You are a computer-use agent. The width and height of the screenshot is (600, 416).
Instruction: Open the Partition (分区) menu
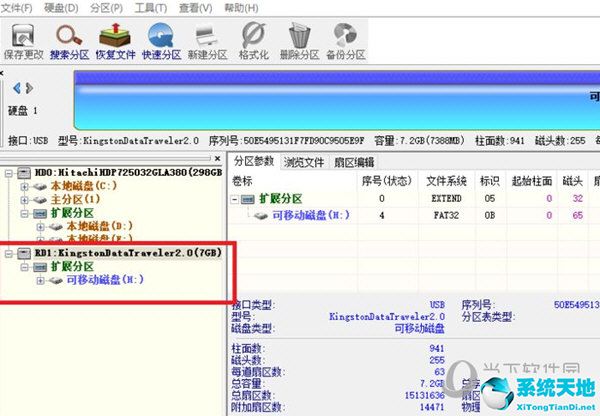[106, 8]
